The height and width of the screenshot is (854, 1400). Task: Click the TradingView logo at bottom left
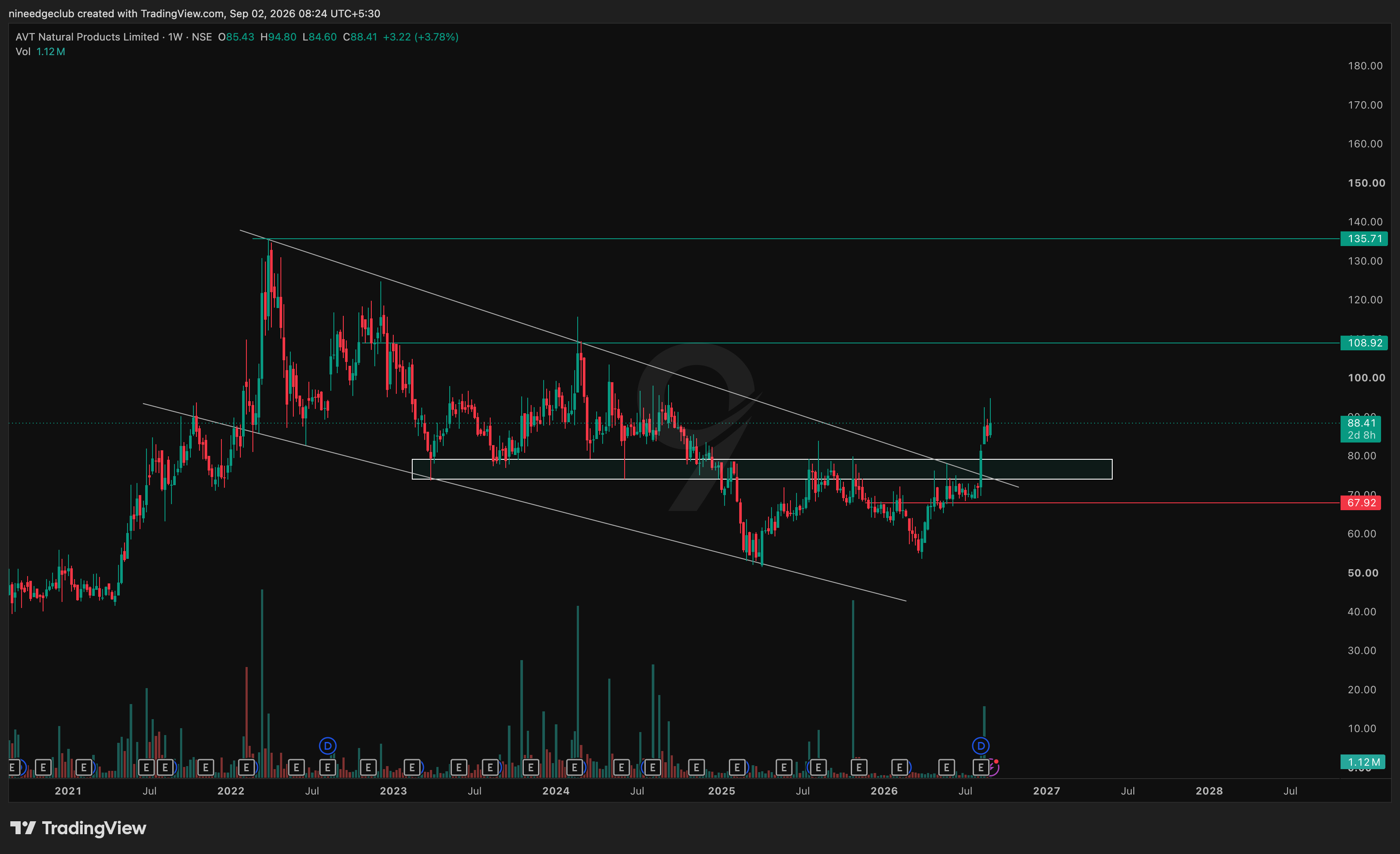coord(78,828)
